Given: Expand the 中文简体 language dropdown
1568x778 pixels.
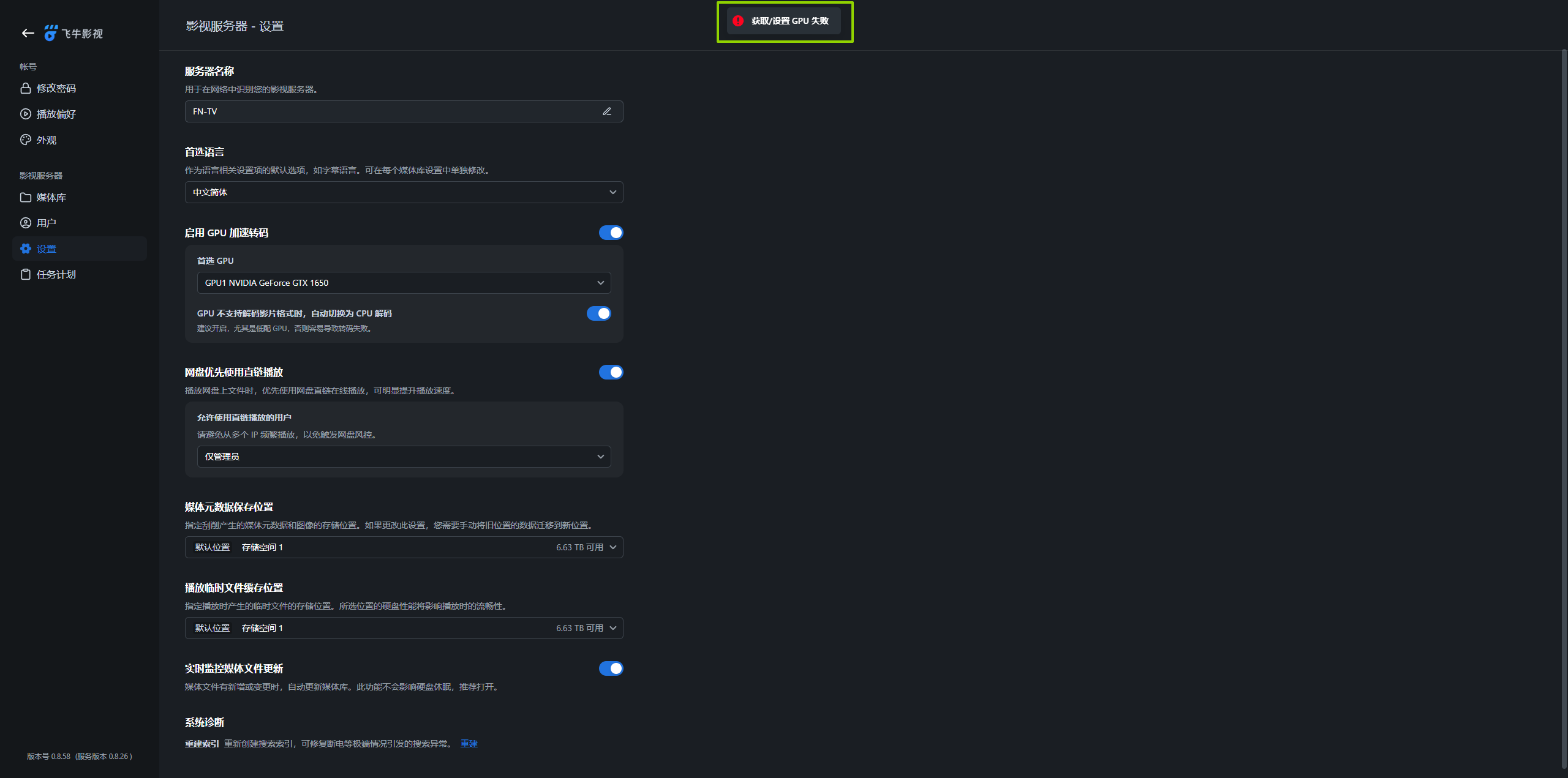Looking at the screenshot, I should pos(404,192).
